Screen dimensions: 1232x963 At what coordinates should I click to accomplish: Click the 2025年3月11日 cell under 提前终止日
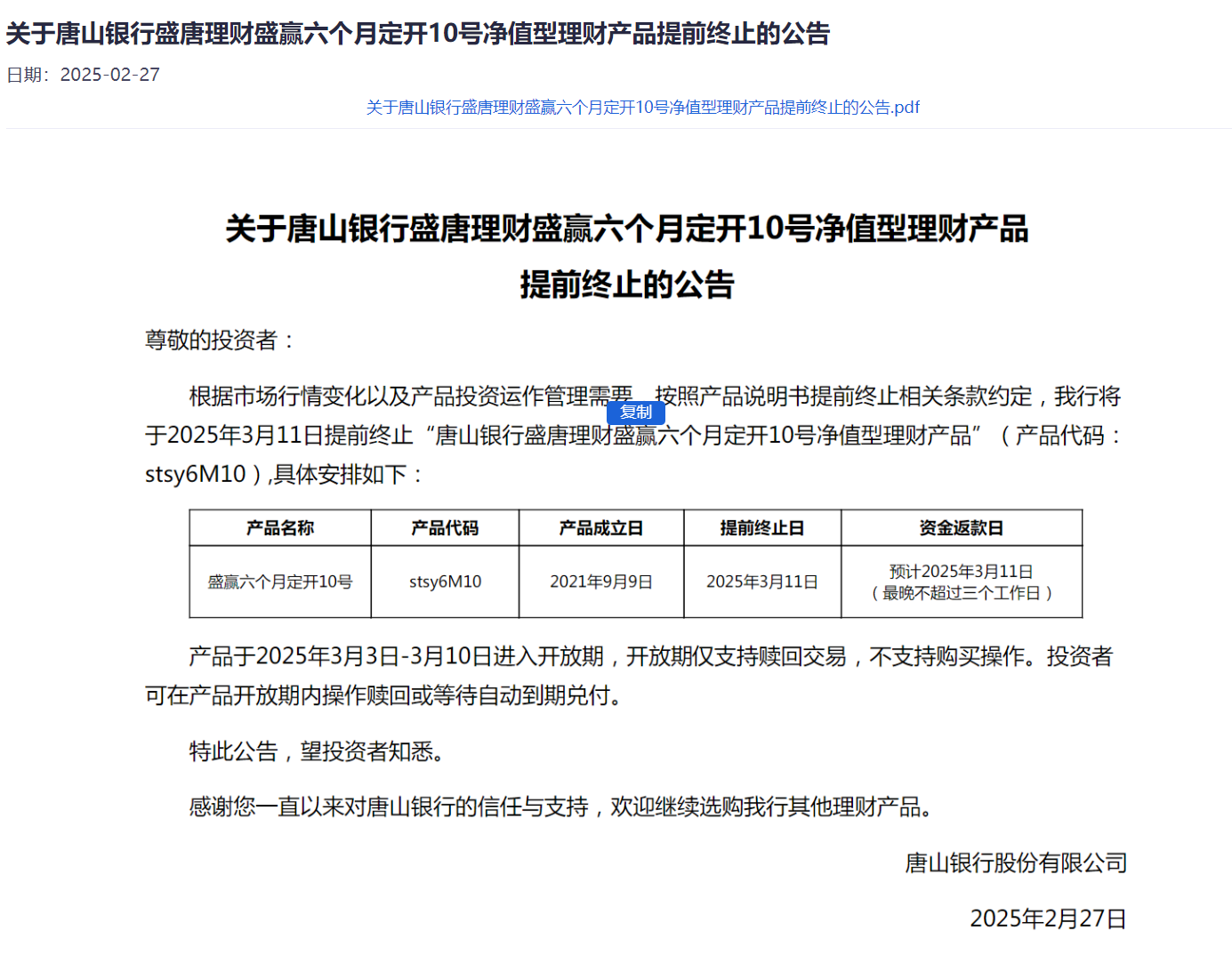(762, 582)
